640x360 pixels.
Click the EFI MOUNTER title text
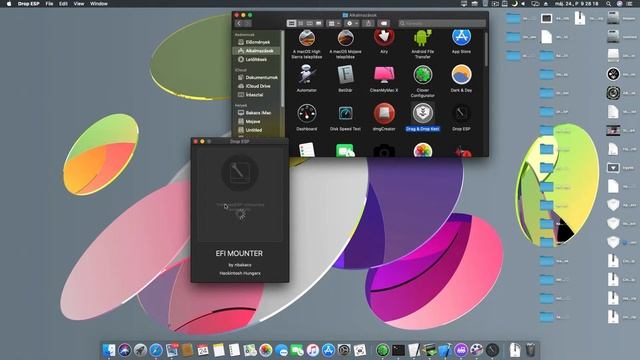239,253
